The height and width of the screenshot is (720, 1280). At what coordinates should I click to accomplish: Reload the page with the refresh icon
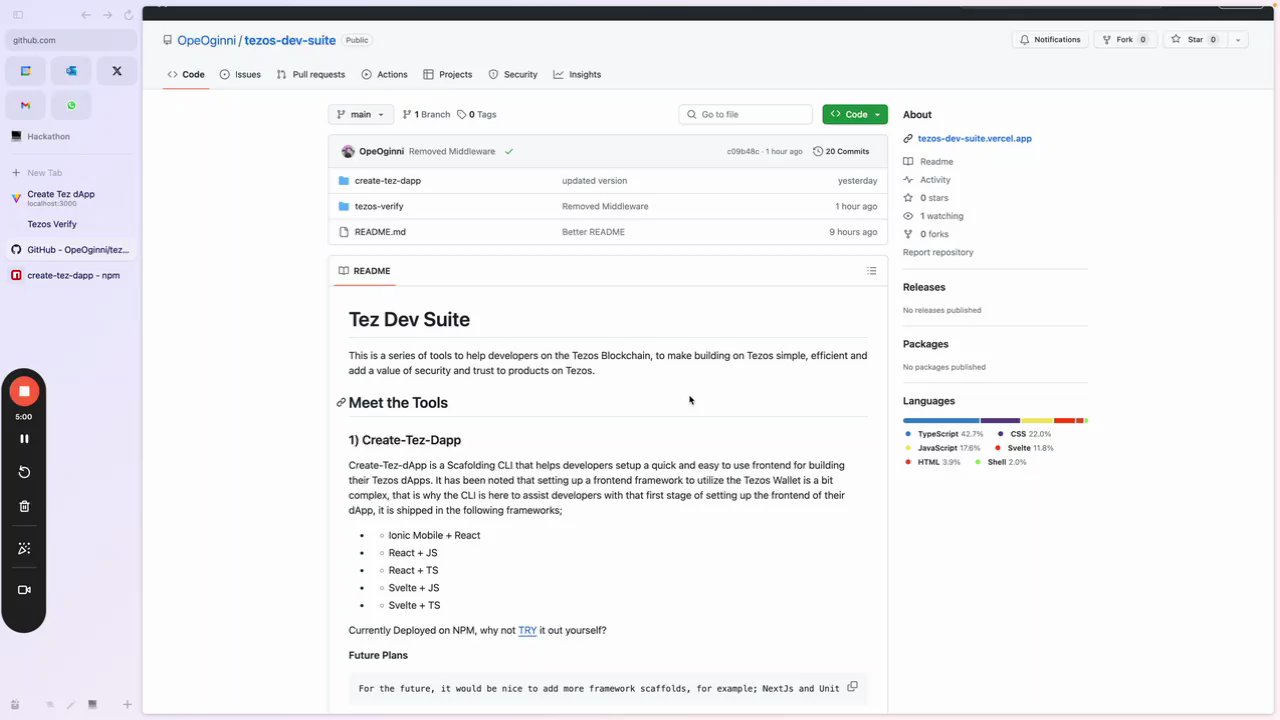128,15
